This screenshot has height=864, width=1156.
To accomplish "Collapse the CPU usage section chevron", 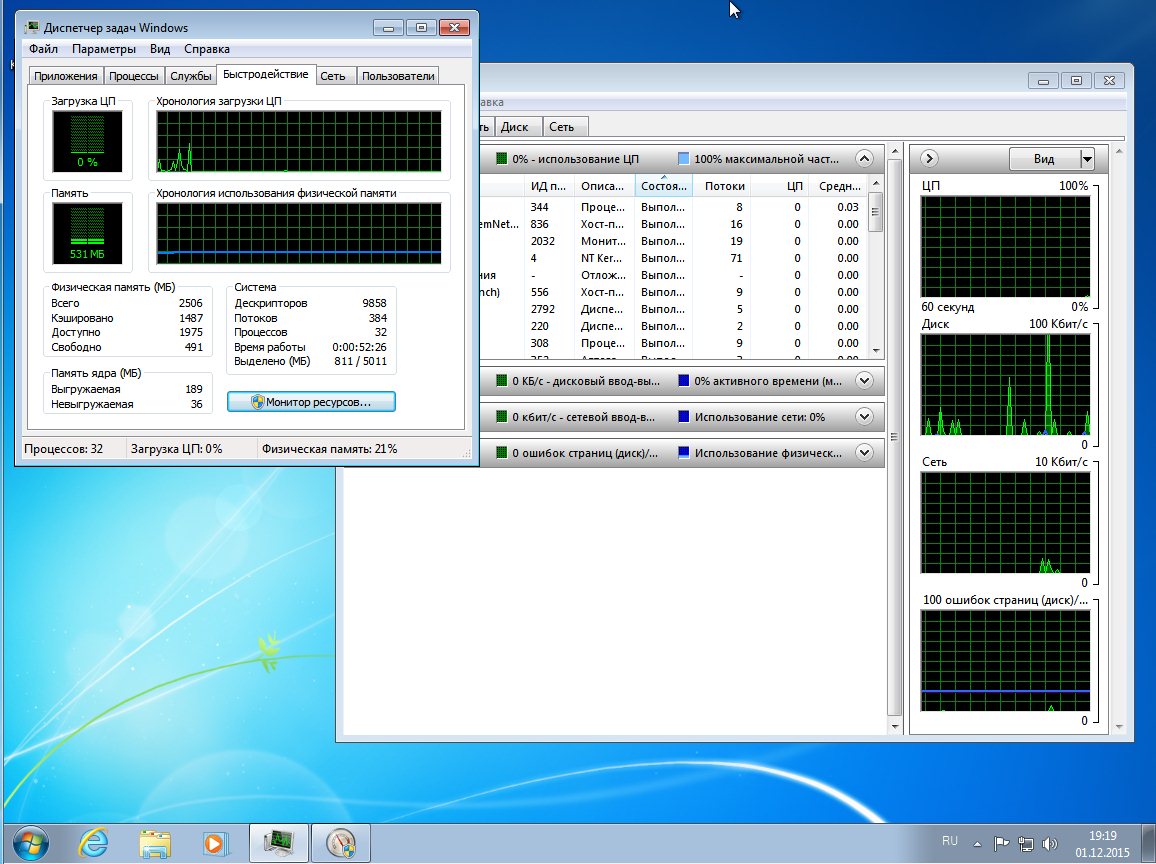I will [x=865, y=158].
